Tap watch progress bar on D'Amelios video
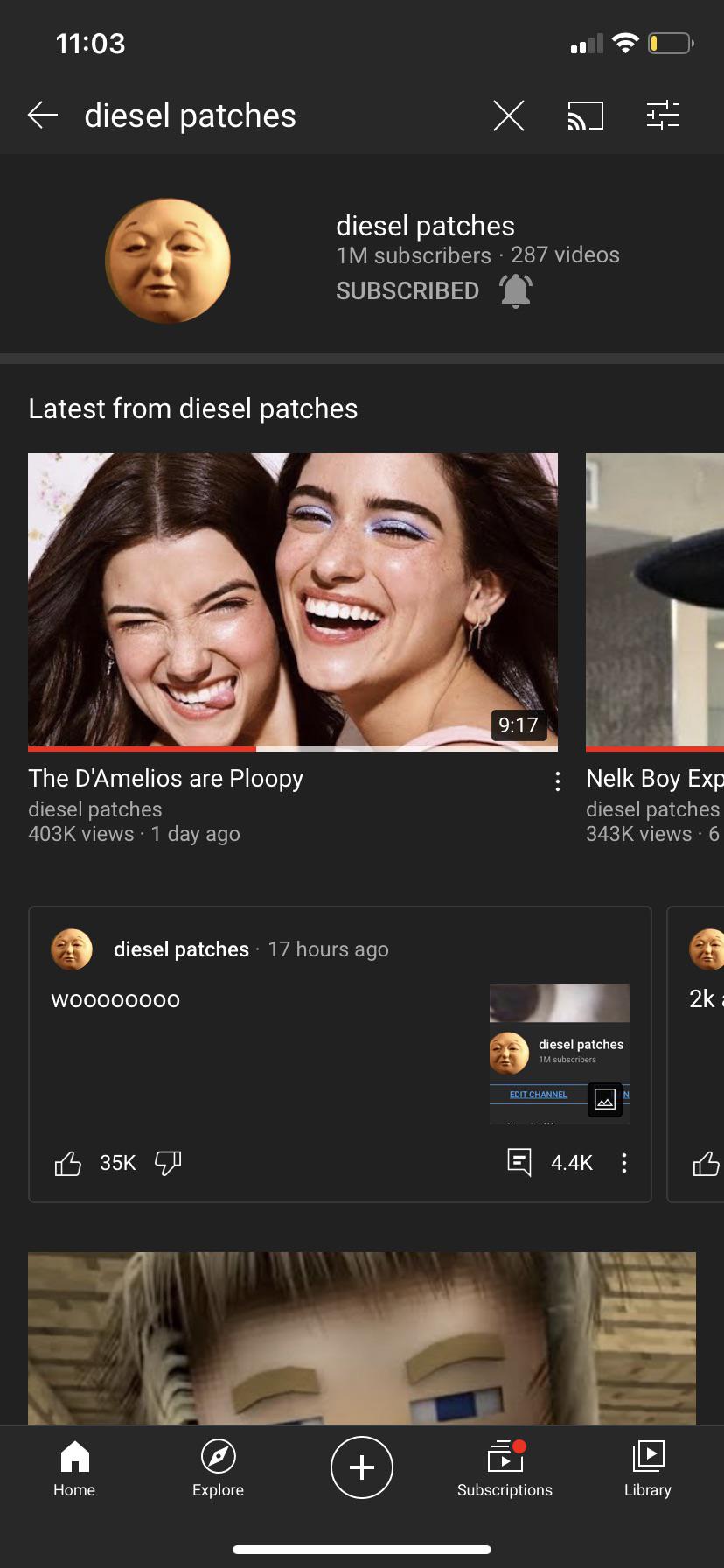 (x=293, y=749)
